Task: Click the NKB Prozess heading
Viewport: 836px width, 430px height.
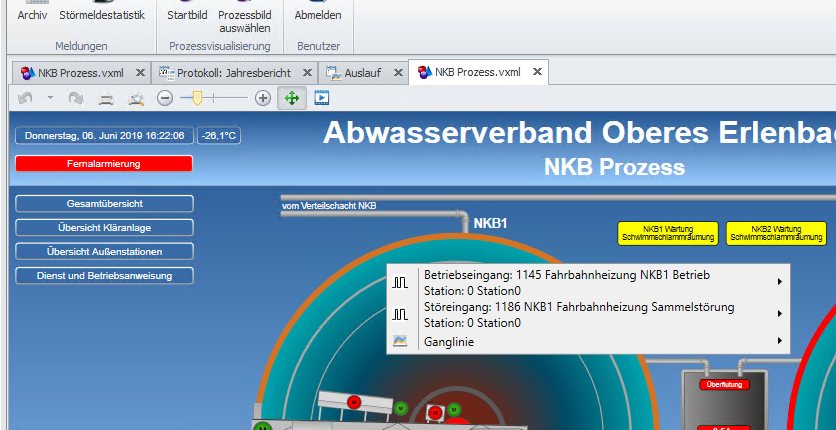Action: coord(614,167)
